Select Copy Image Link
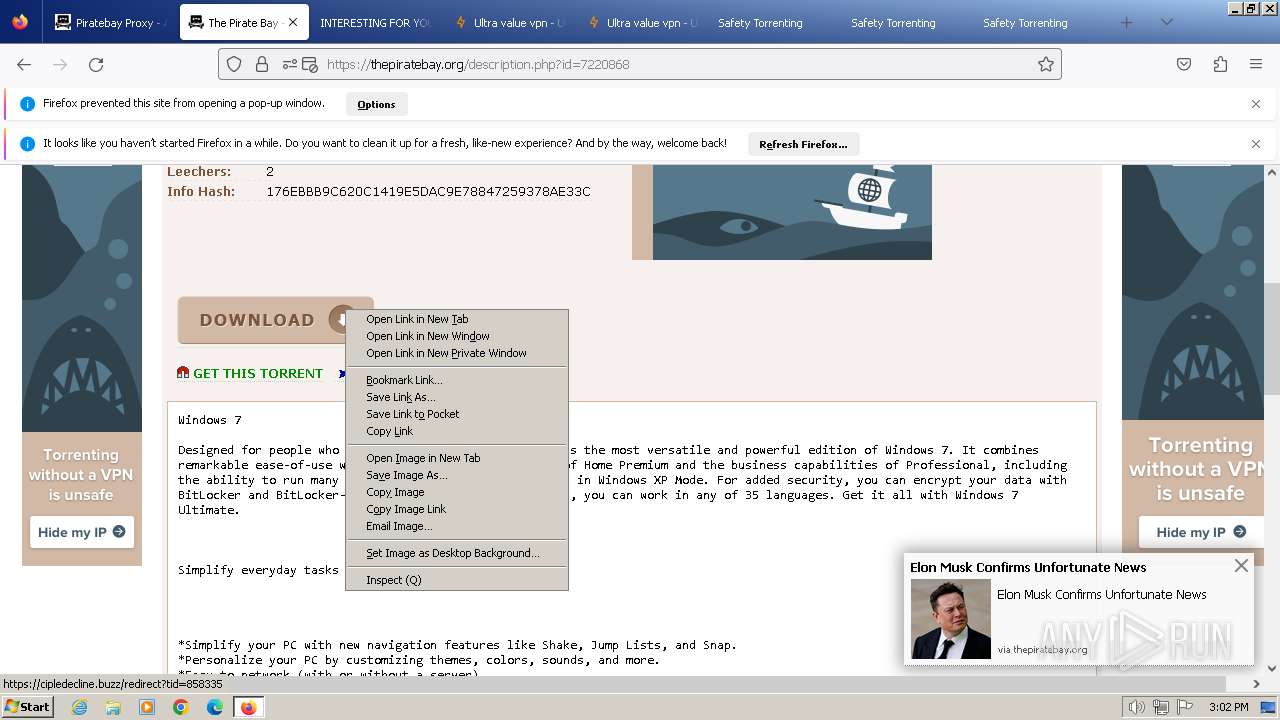The height and width of the screenshot is (720, 1280). 457,509
